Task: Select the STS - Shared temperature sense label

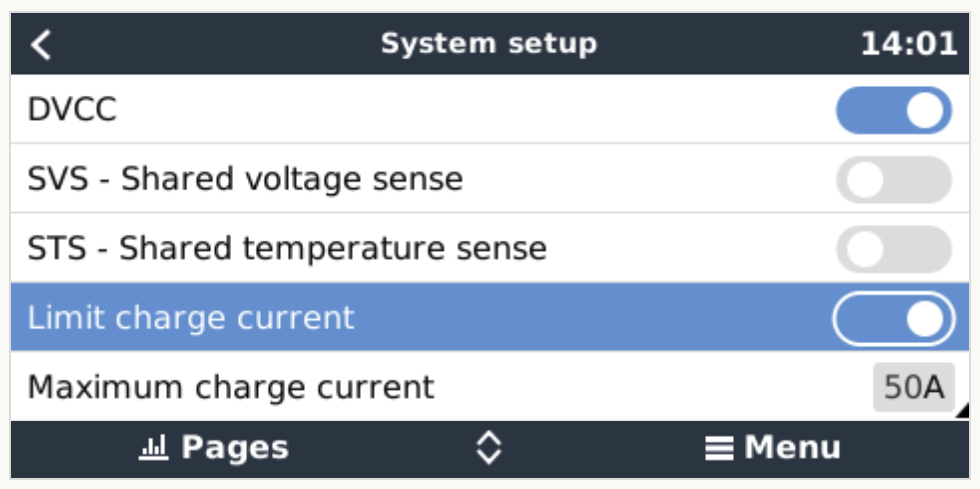Action: 287,249
